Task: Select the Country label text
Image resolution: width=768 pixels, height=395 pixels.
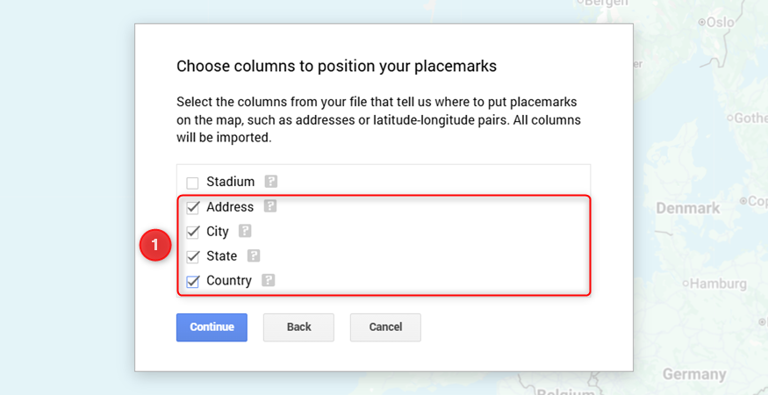Action: pyautogui.click(x=229, y=281)
